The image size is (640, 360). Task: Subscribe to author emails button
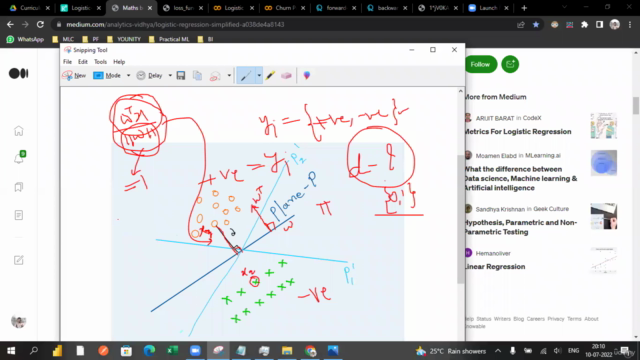510,64
